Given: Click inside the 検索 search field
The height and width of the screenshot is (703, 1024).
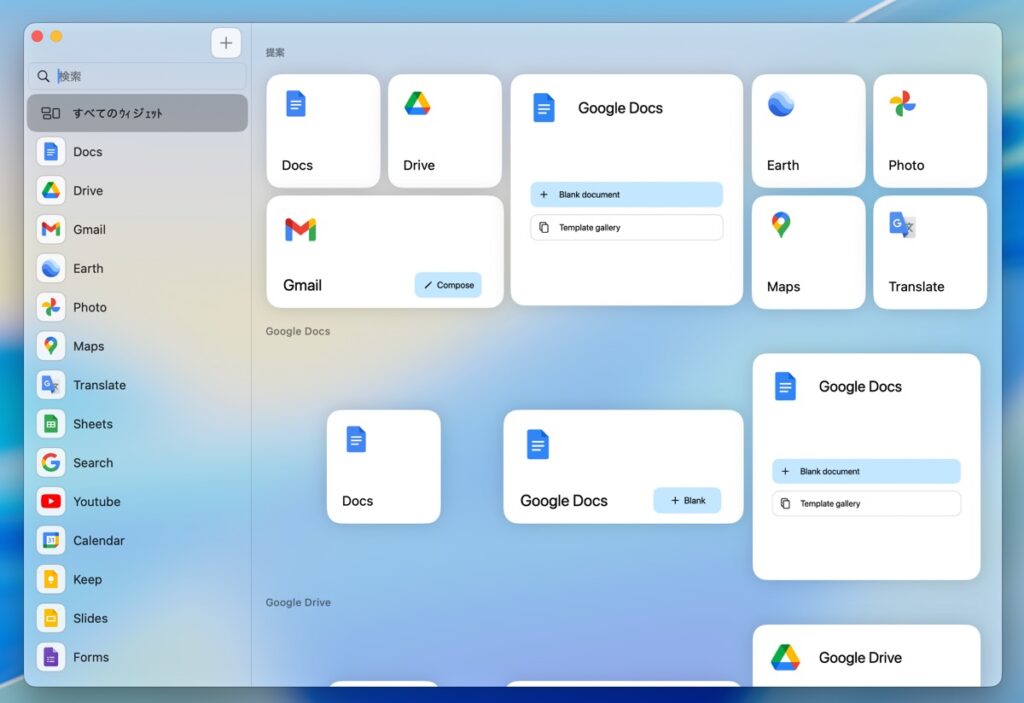Looking at the screenshot, I should point(145,76).
